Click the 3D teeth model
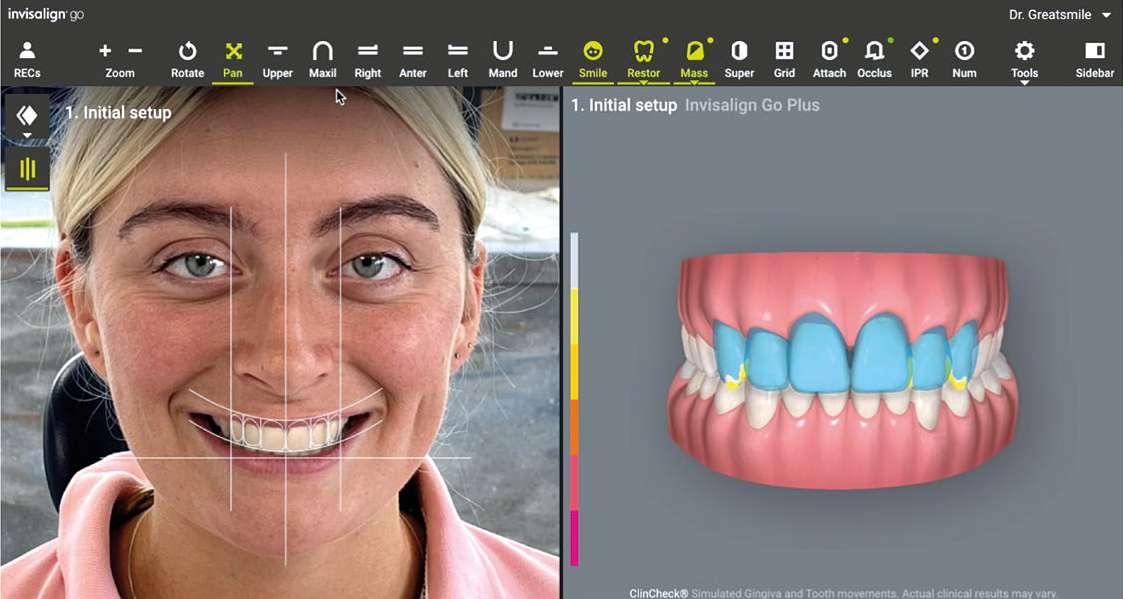This screenshot has width=1123, height=599. pyautogui.click(x=842, y=370)
